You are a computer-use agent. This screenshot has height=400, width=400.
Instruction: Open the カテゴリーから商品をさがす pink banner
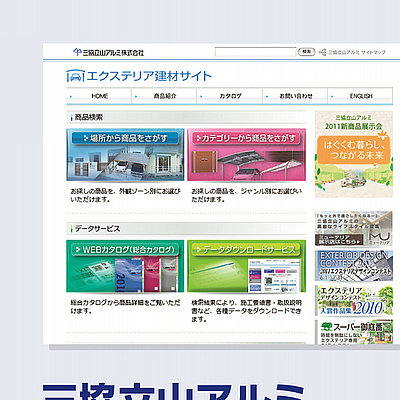point(246,155)
